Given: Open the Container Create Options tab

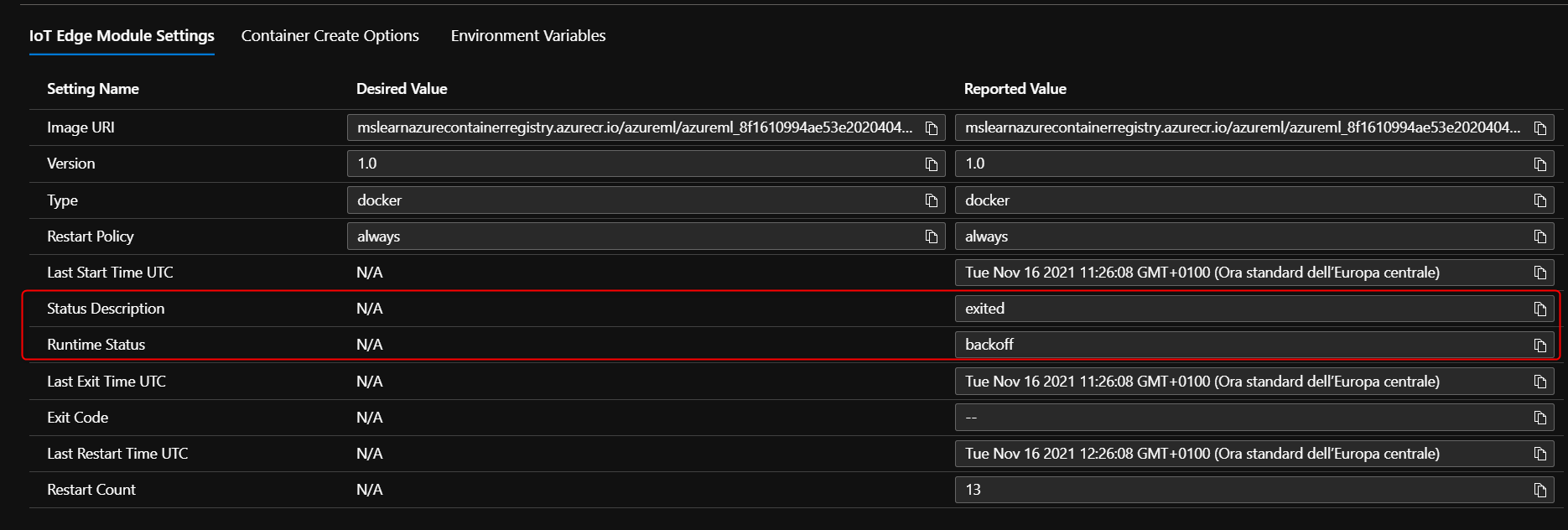Looking at the screenshot, I should point(330,36).
